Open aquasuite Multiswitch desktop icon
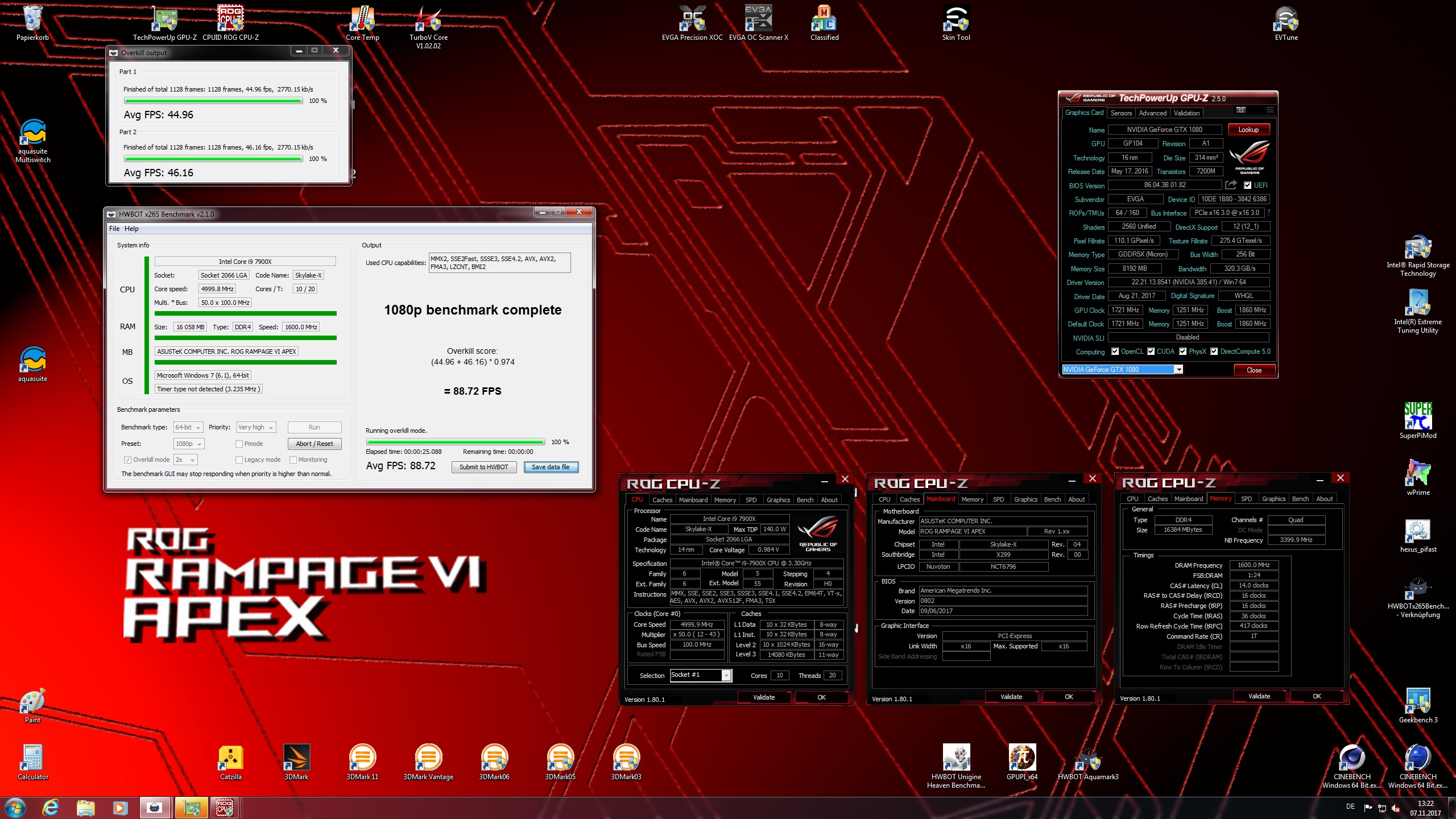The height and width of the screenshot is (819, 1456). tap(33, 141)
